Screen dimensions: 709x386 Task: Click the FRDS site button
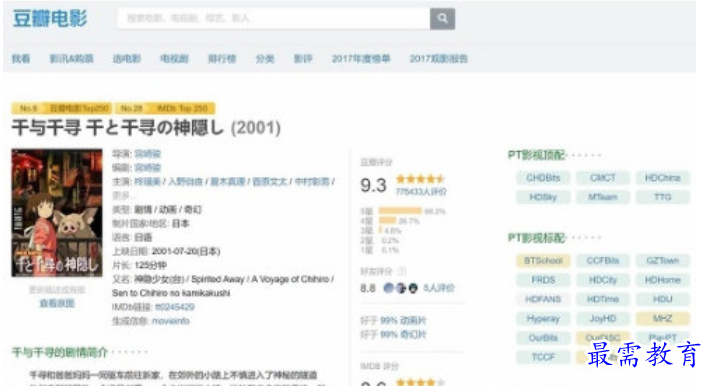point(543,280)
